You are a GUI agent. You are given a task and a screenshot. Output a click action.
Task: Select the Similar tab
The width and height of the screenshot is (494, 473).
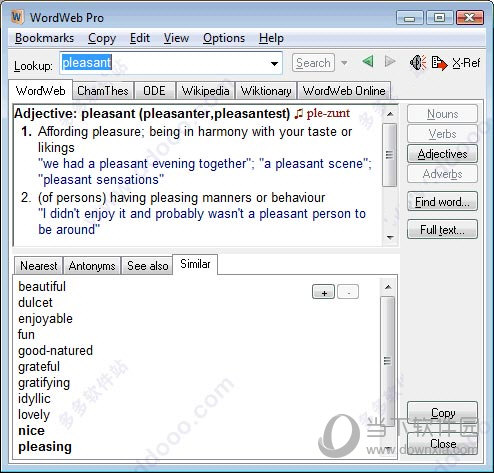click(195, 264)
